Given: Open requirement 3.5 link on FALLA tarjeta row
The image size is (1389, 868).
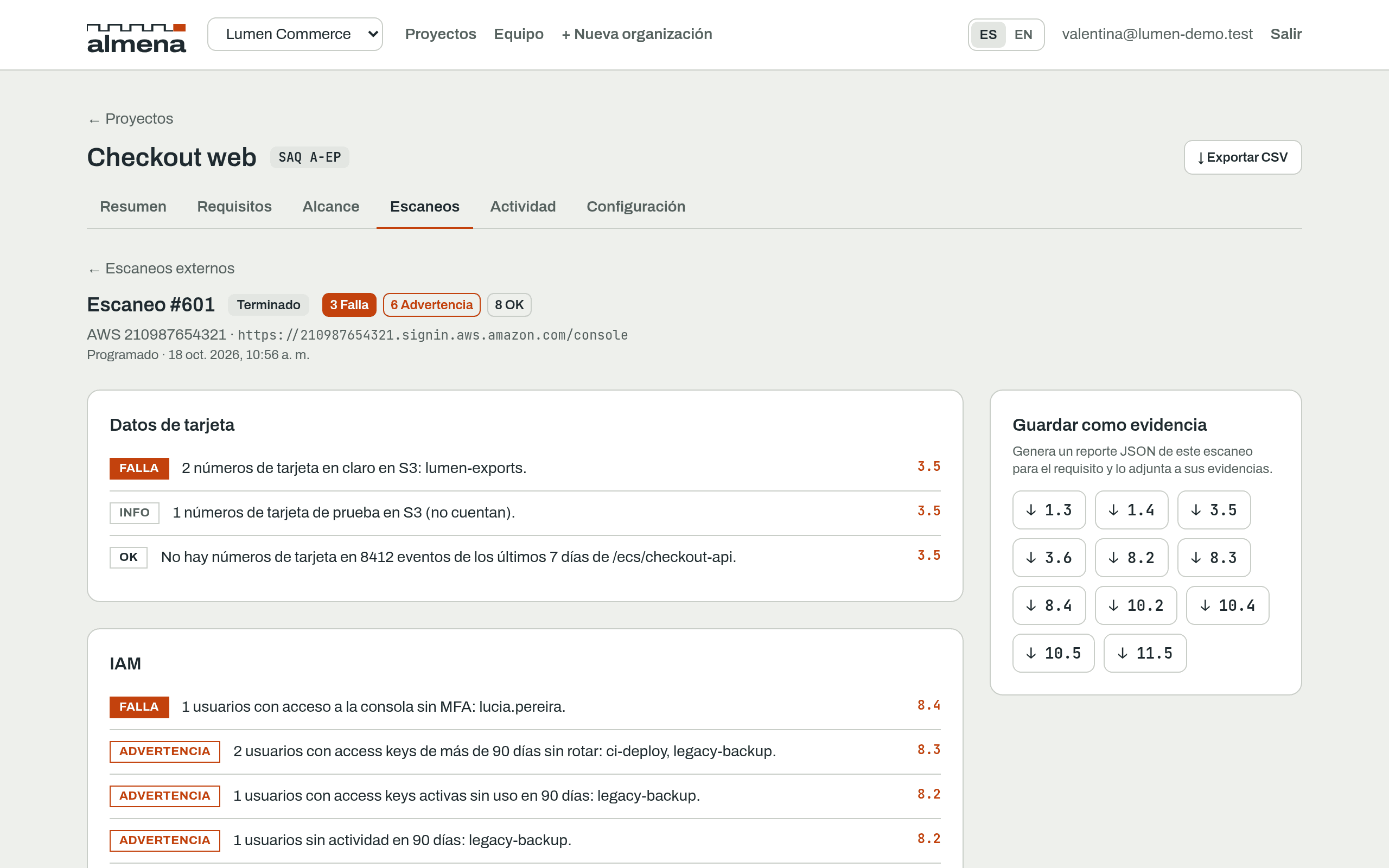Looking at the screenshot, I should pyautogui.click(x=929, y=466).
